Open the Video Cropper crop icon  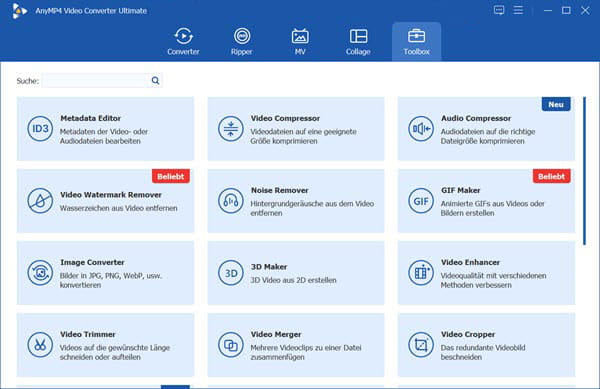(421, 345)
